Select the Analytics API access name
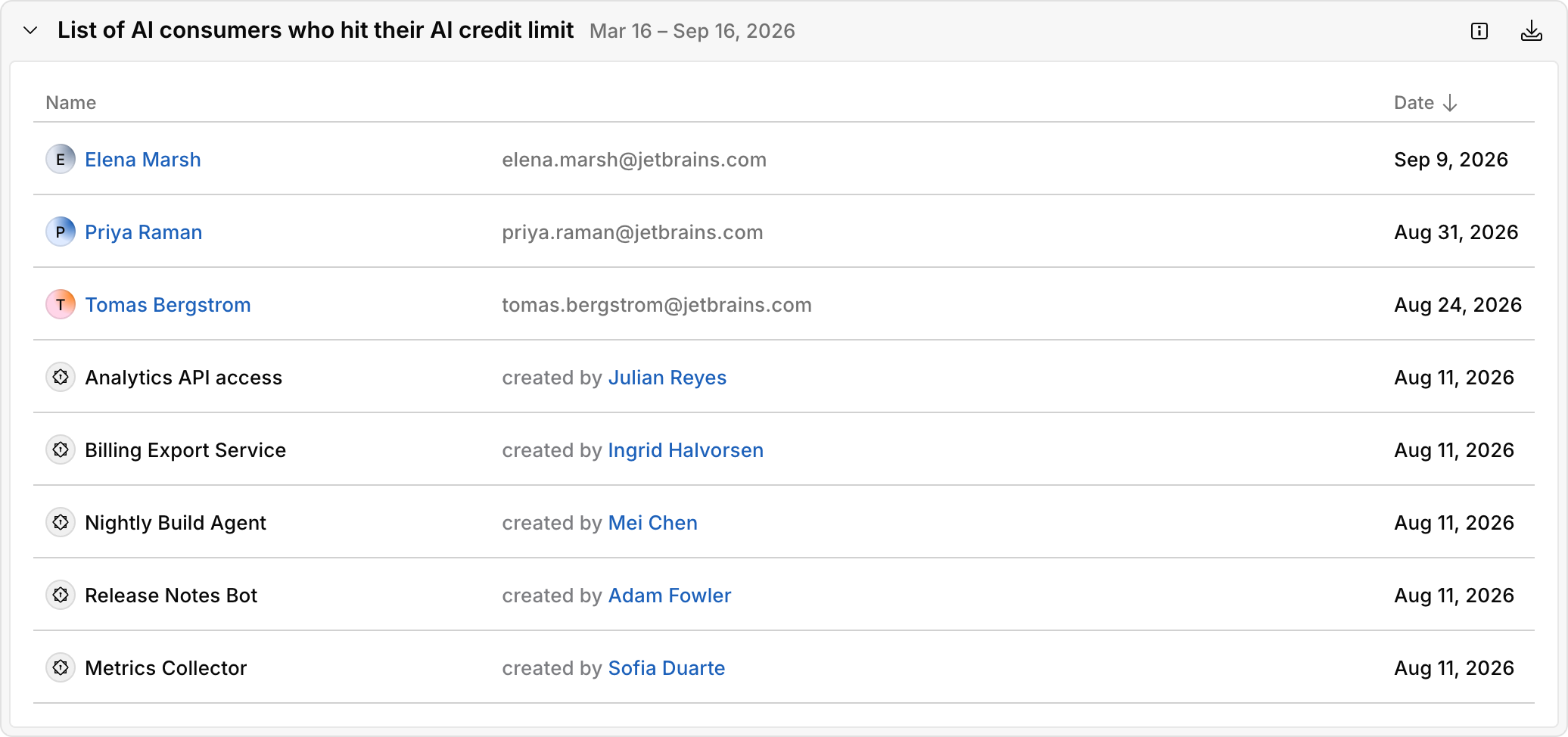The height and width of the screenshot is (737, 1568). click(184, 378)
